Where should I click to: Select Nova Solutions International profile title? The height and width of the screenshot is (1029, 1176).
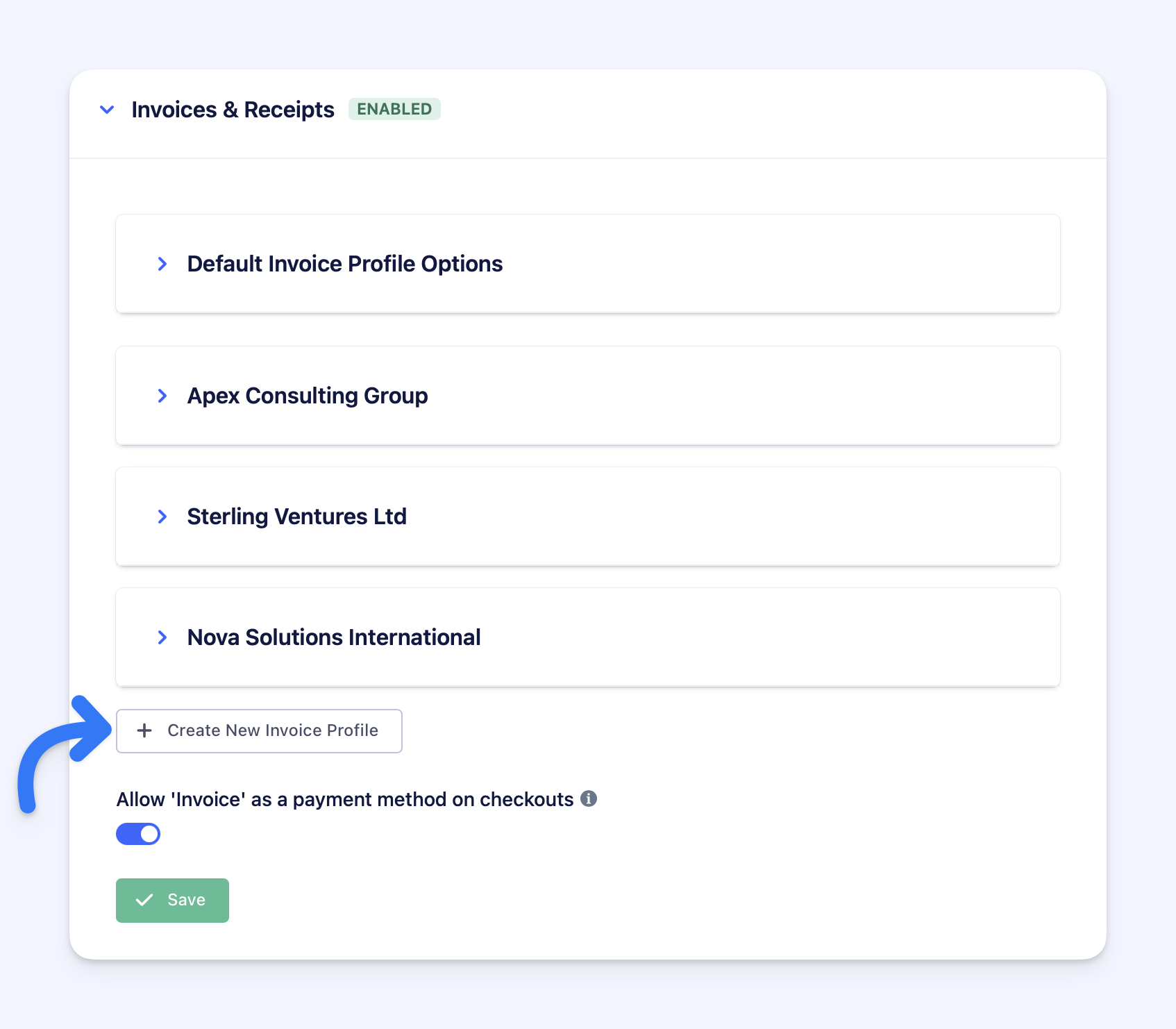[334, 637]
